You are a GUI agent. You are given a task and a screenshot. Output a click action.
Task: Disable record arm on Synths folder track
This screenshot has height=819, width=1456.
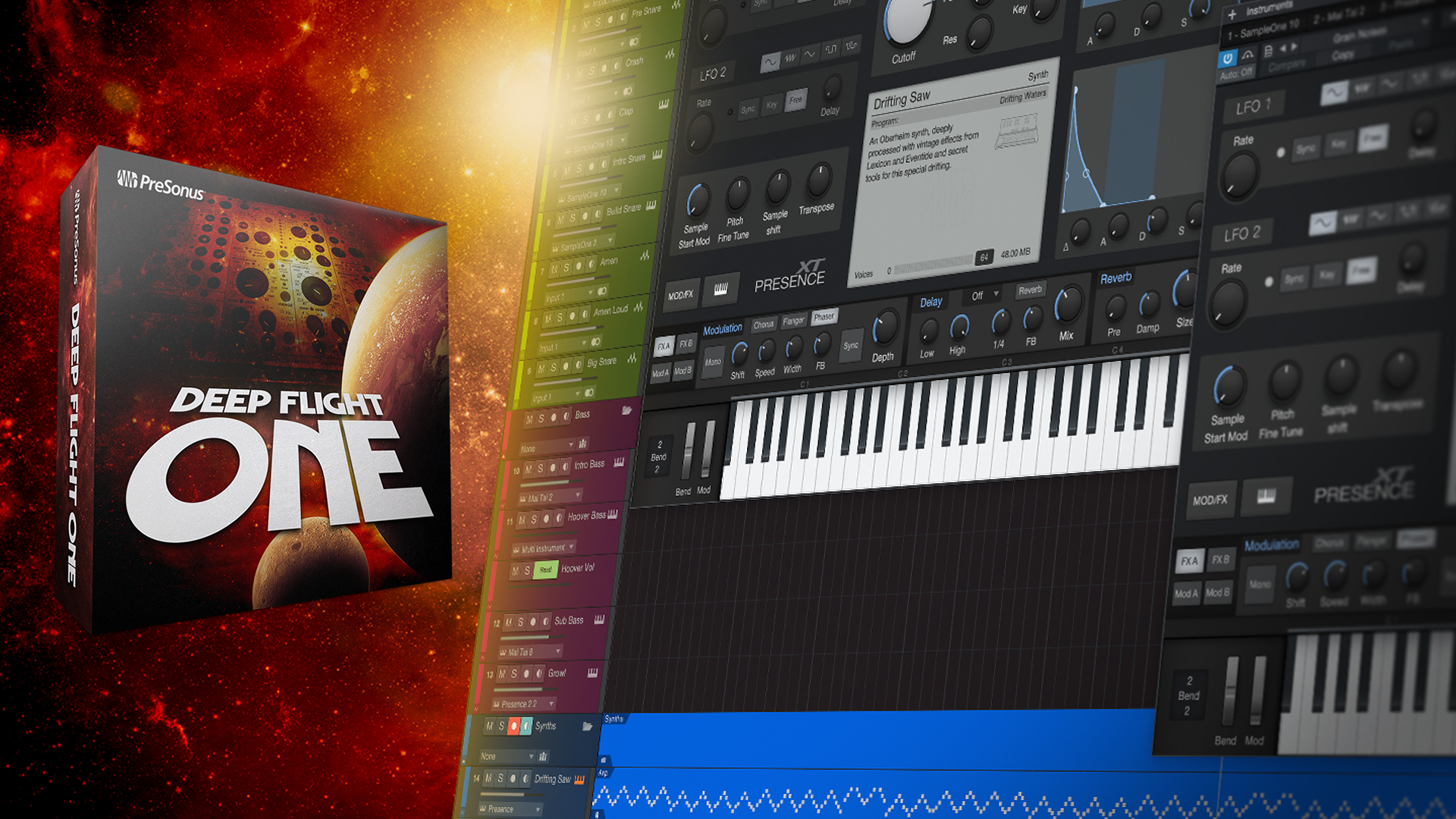[x=513, y=727]
